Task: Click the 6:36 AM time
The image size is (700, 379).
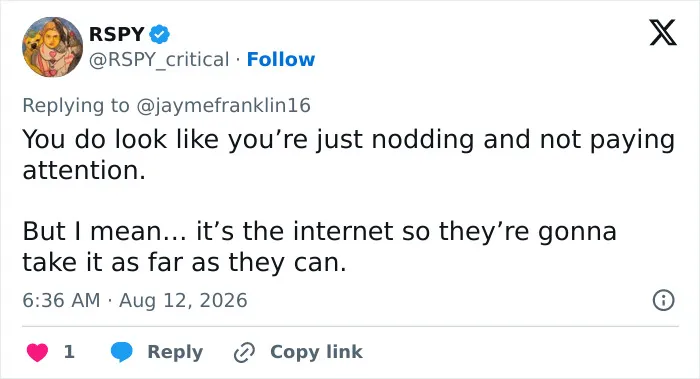Action: (61, 300)
